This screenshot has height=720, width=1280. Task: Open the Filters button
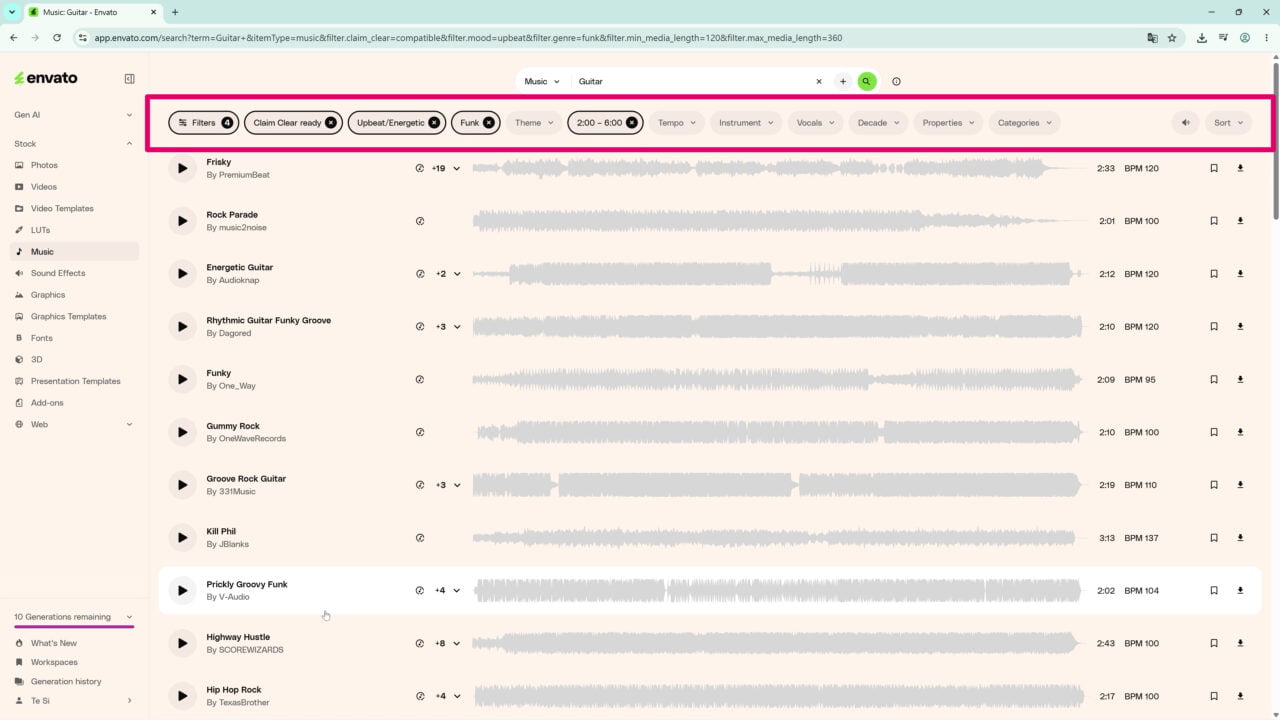tap(204, 123)
